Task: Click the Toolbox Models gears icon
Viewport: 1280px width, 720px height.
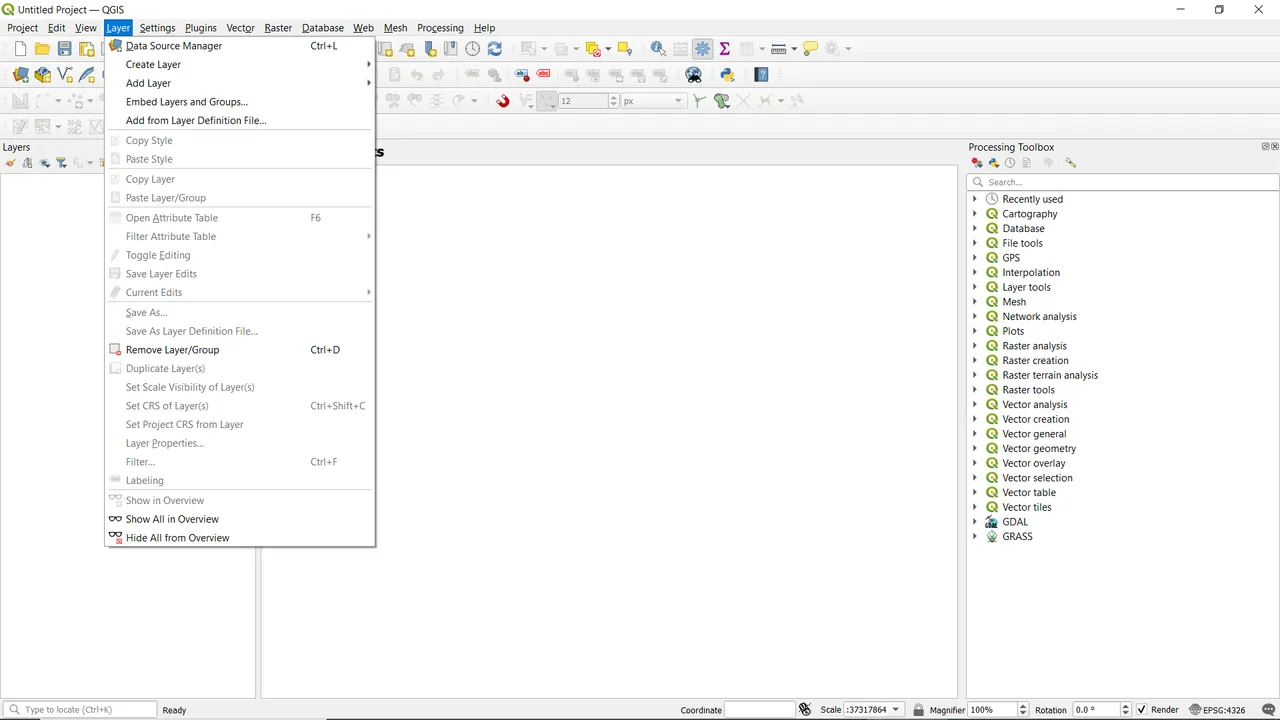Action: point(977,163)
